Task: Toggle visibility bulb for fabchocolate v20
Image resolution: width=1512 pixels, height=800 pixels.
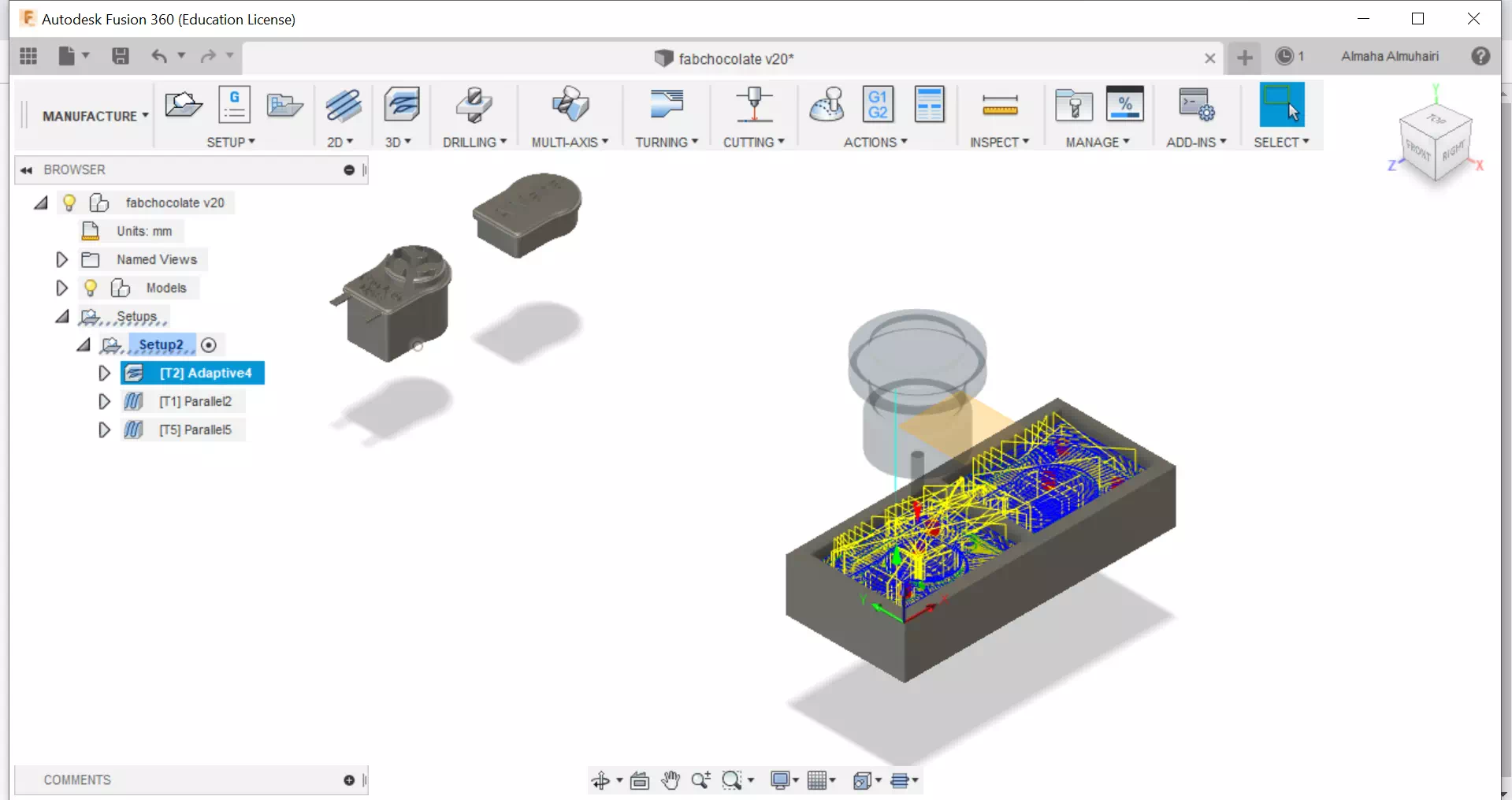Action: (69, 203)
